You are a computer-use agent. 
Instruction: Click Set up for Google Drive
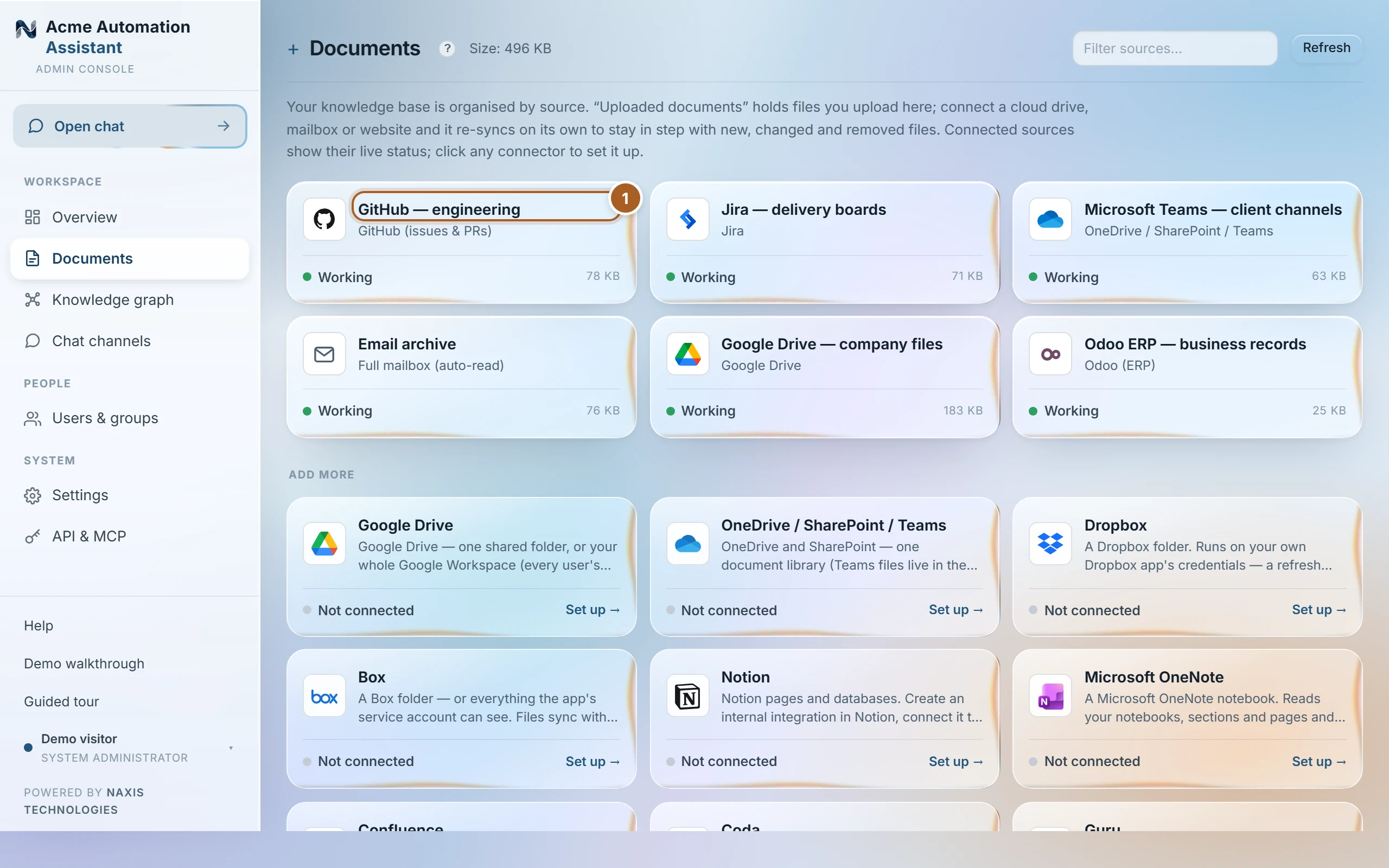click(x=592, y=610)
